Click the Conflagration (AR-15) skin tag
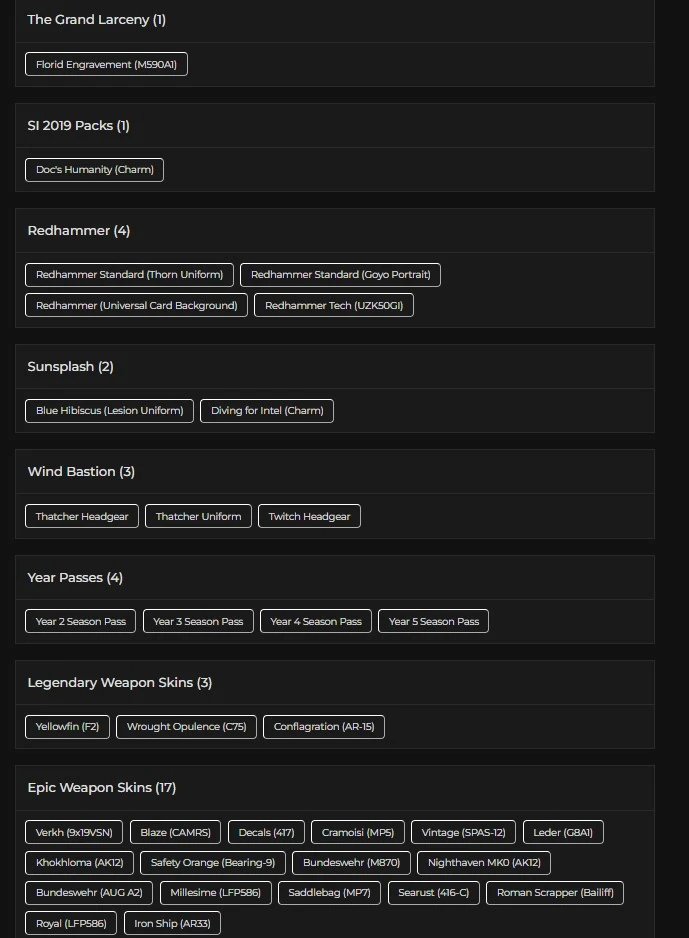This screenshot has height=938, width=689. 324,727
